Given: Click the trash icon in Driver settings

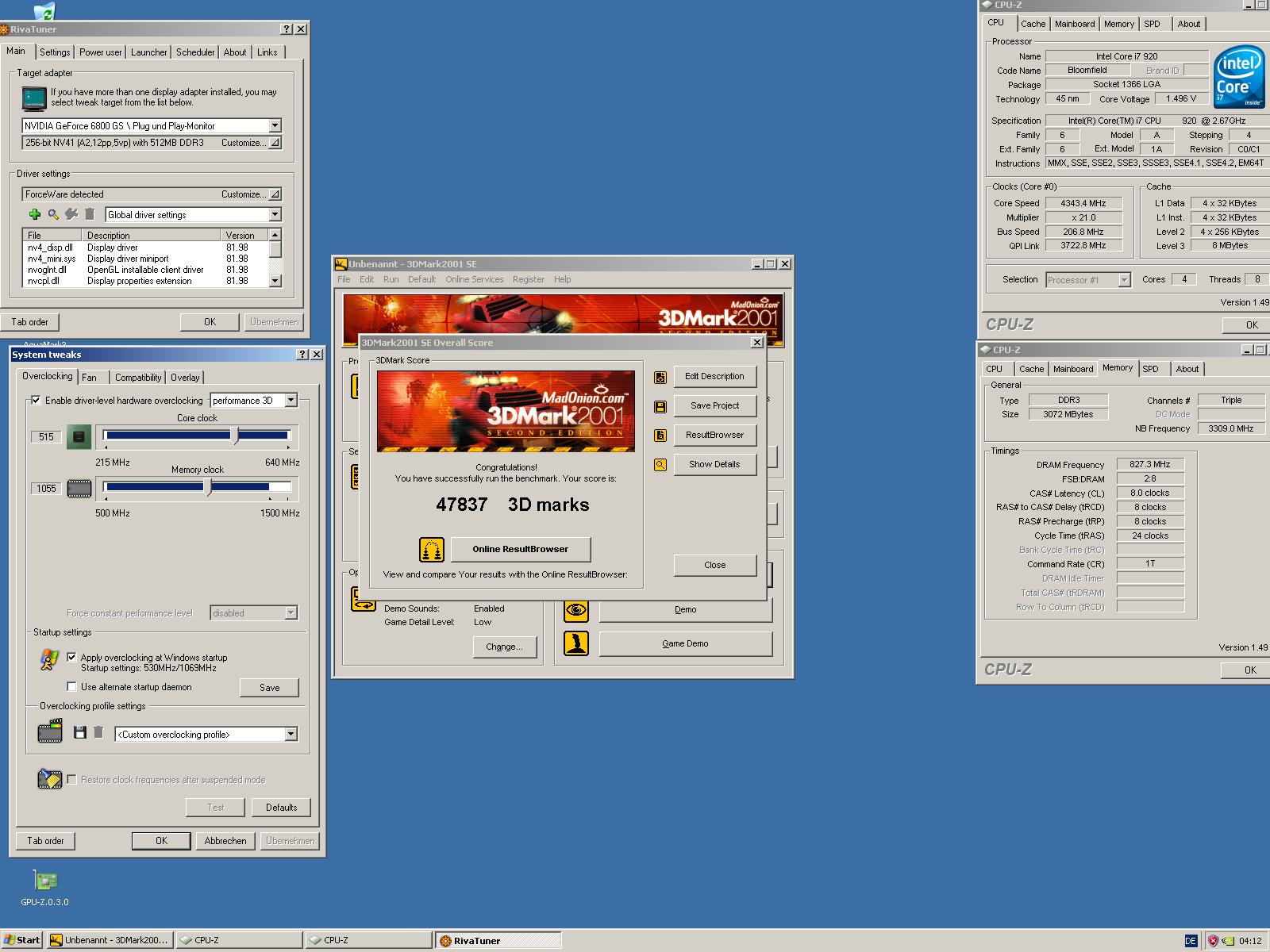Looking at the screenshot, I should (x=90, y=214).
